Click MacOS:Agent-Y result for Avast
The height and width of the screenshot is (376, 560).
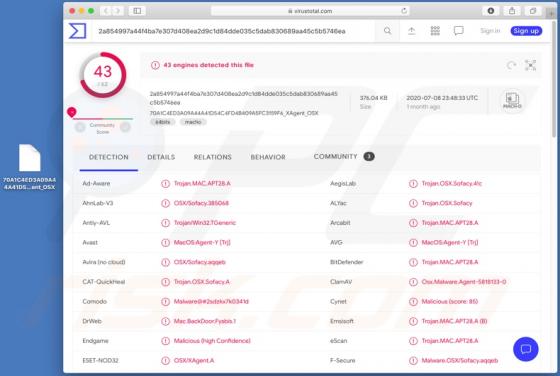click(x=202, y=242)
